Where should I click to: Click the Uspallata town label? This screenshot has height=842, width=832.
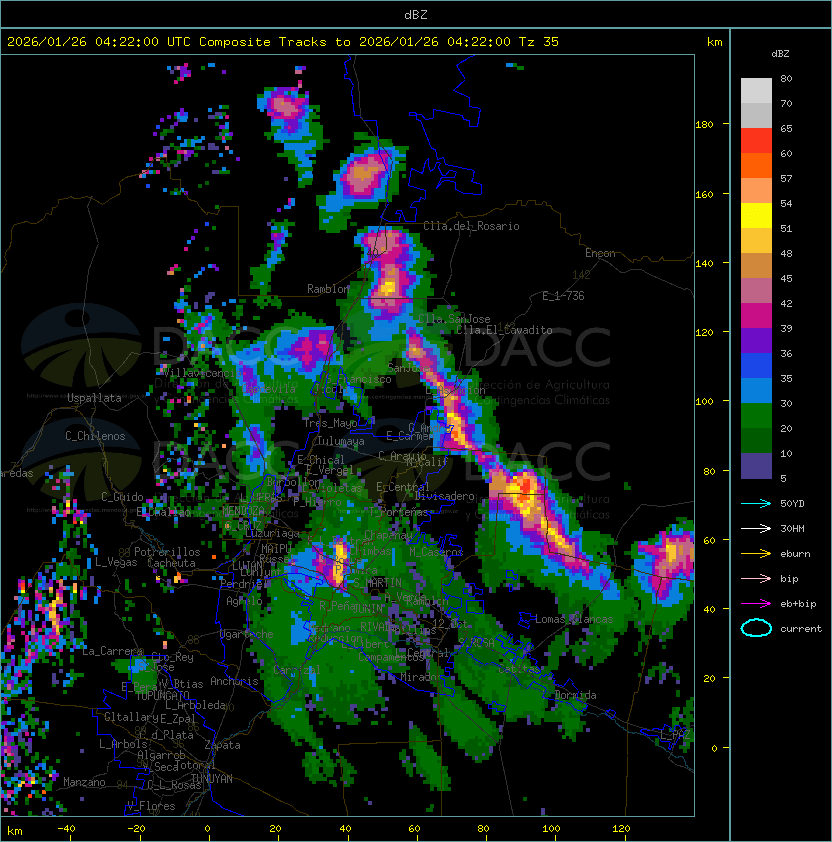pos(94,398)
